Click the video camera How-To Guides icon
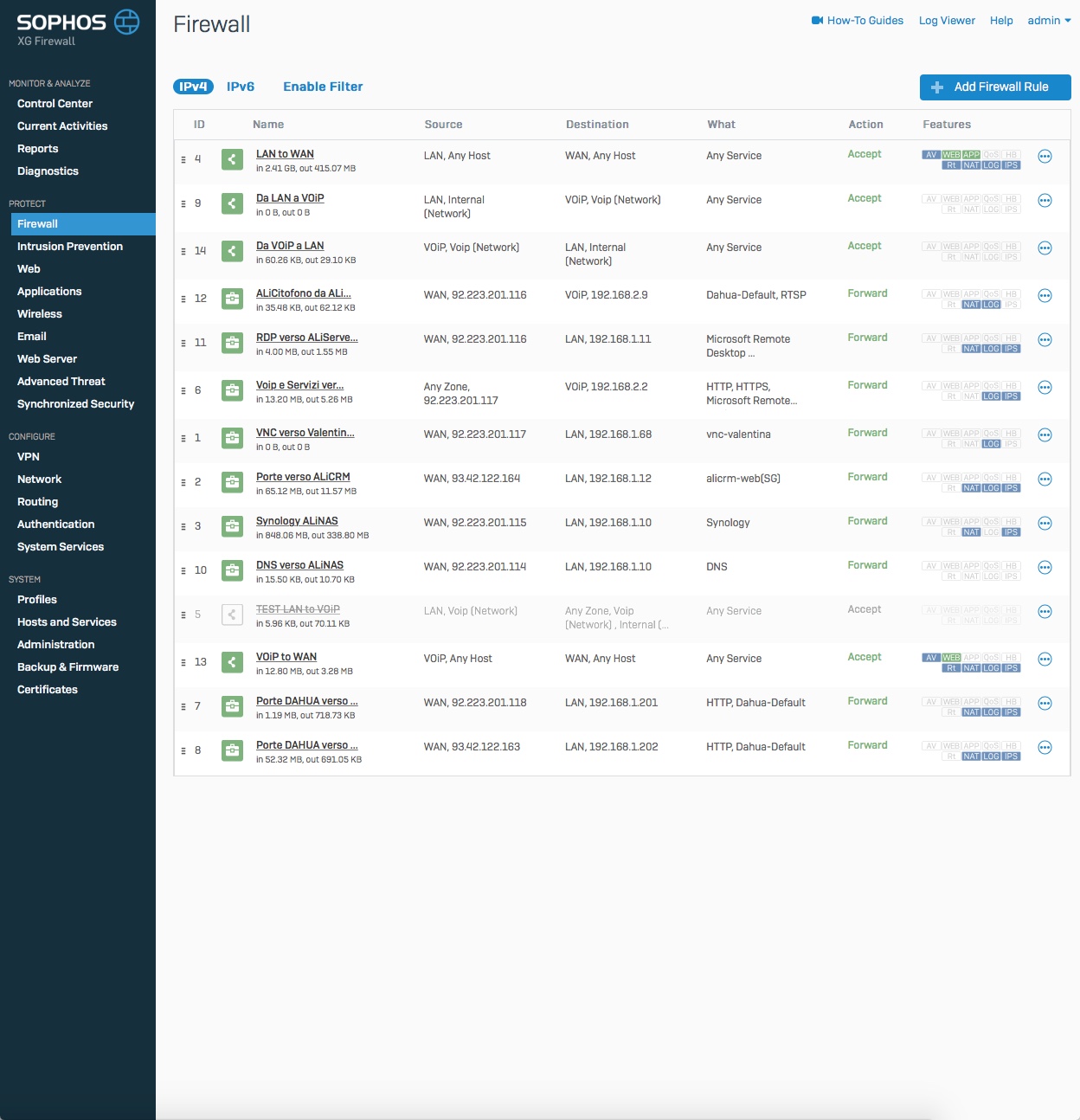 click(x=817, y=21)
